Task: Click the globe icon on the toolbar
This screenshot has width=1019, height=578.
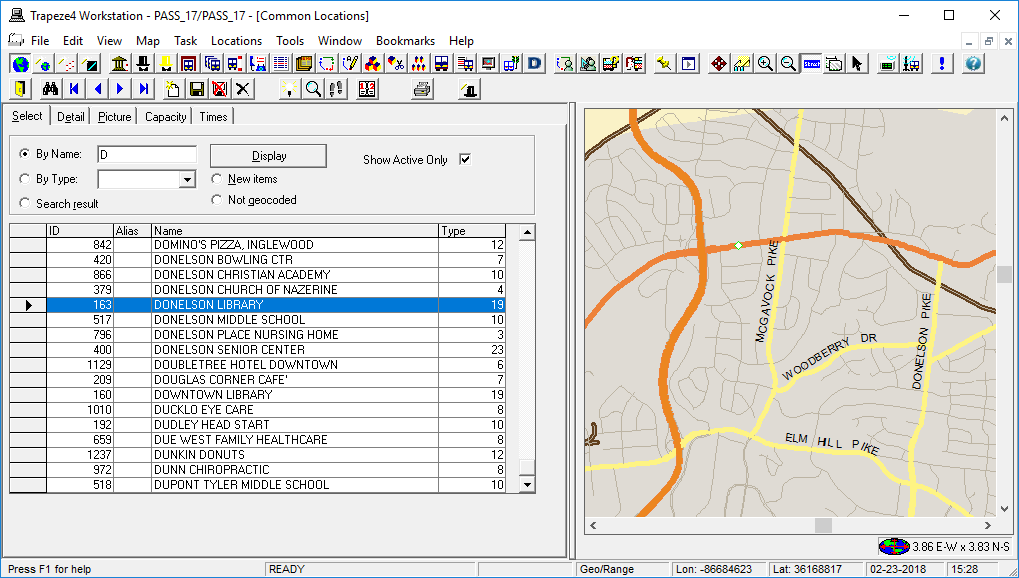Action: 20,62
